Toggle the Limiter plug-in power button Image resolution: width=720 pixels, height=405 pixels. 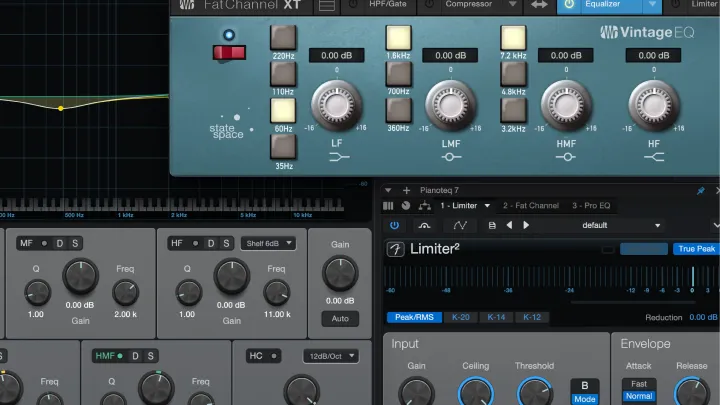point(394,225)
